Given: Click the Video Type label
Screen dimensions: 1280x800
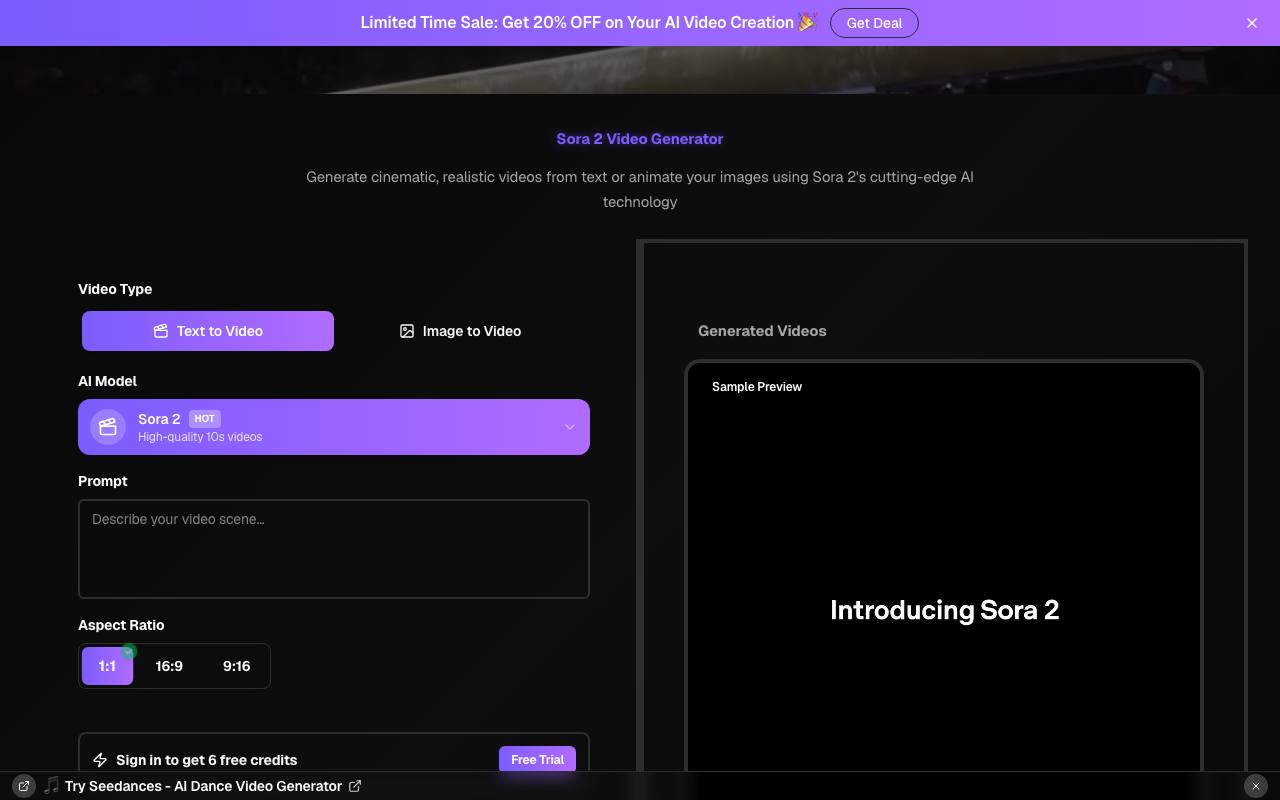Looking at the screenshot, I should tap(115, 289).
